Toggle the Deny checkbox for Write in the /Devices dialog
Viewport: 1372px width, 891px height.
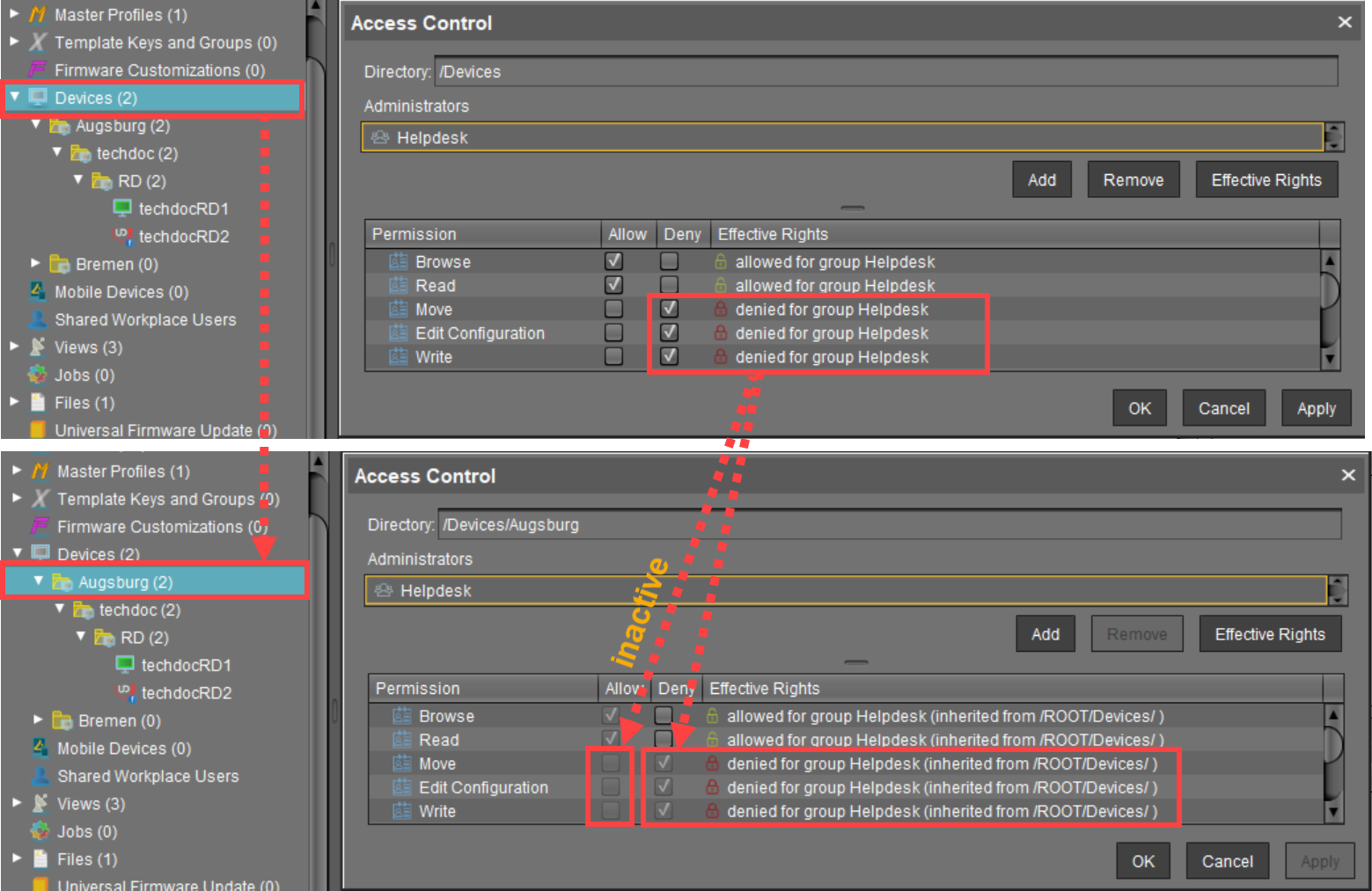(669, 356)
